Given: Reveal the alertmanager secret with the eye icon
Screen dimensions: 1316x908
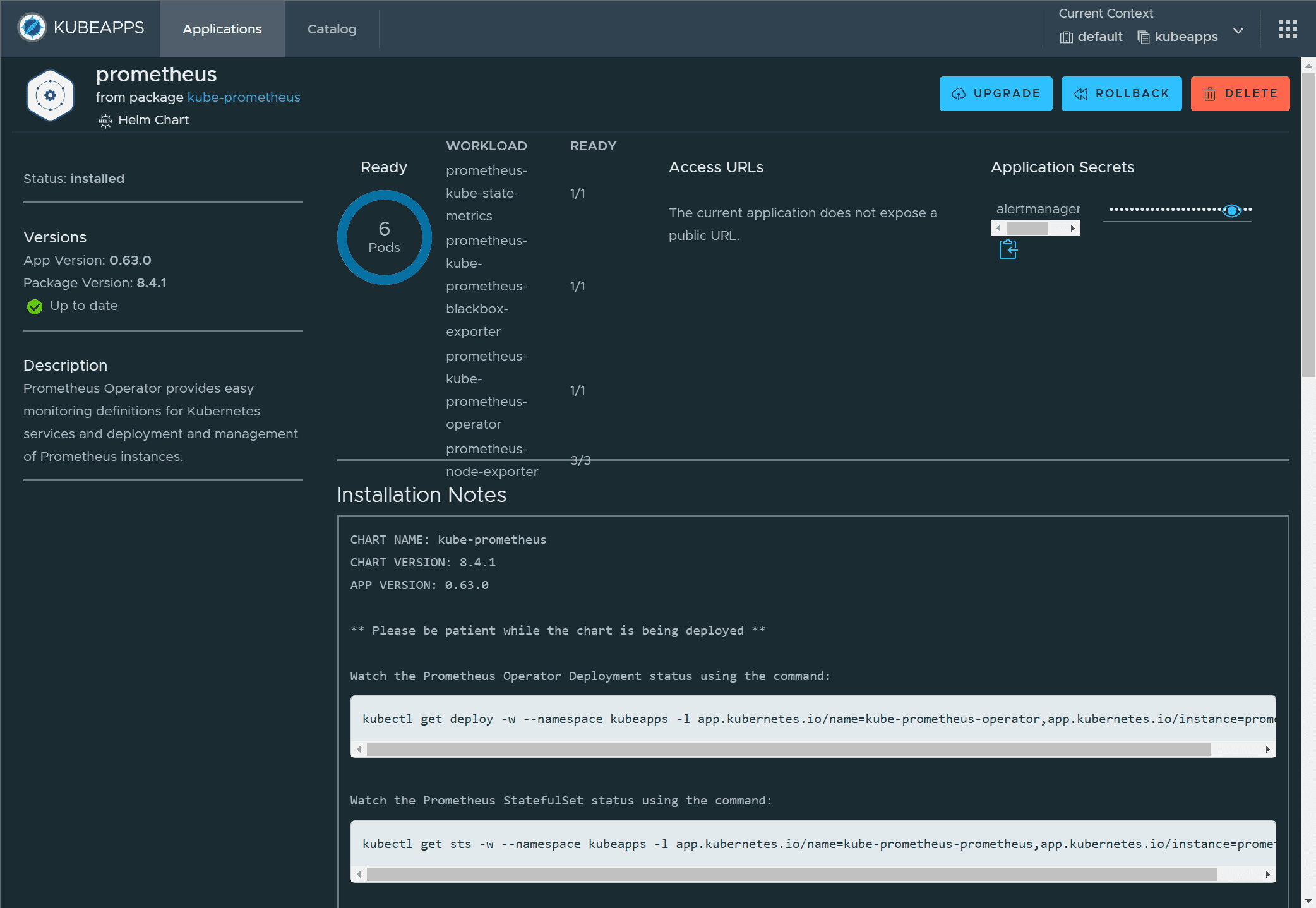Looking at the screenshot, I should point(1231,211).
